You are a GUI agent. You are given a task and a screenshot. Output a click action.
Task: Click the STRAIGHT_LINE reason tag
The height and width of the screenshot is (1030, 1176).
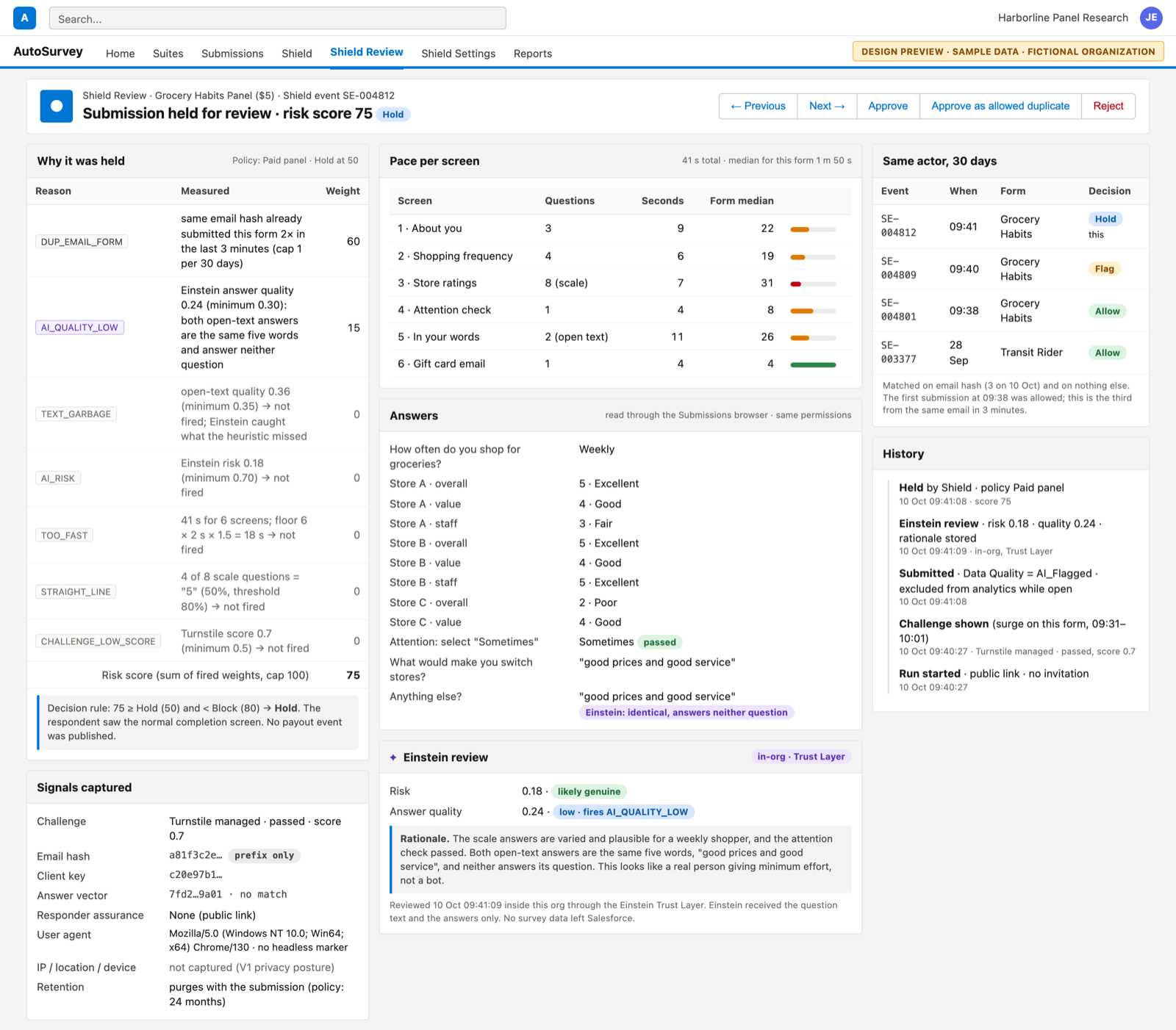pyautogui.click(x=76, y=592)
